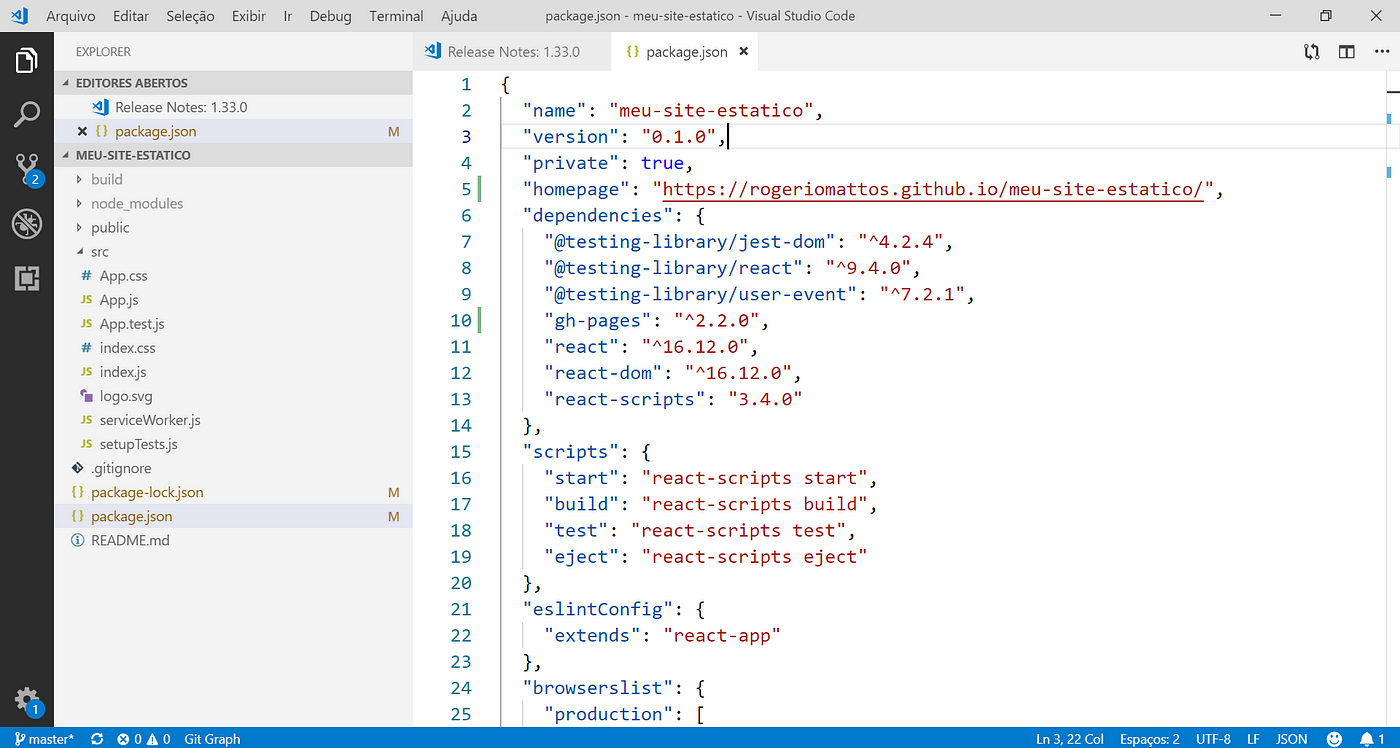
Task: Open package-lock.json in the explorer
Action: (x=233, y=492)
